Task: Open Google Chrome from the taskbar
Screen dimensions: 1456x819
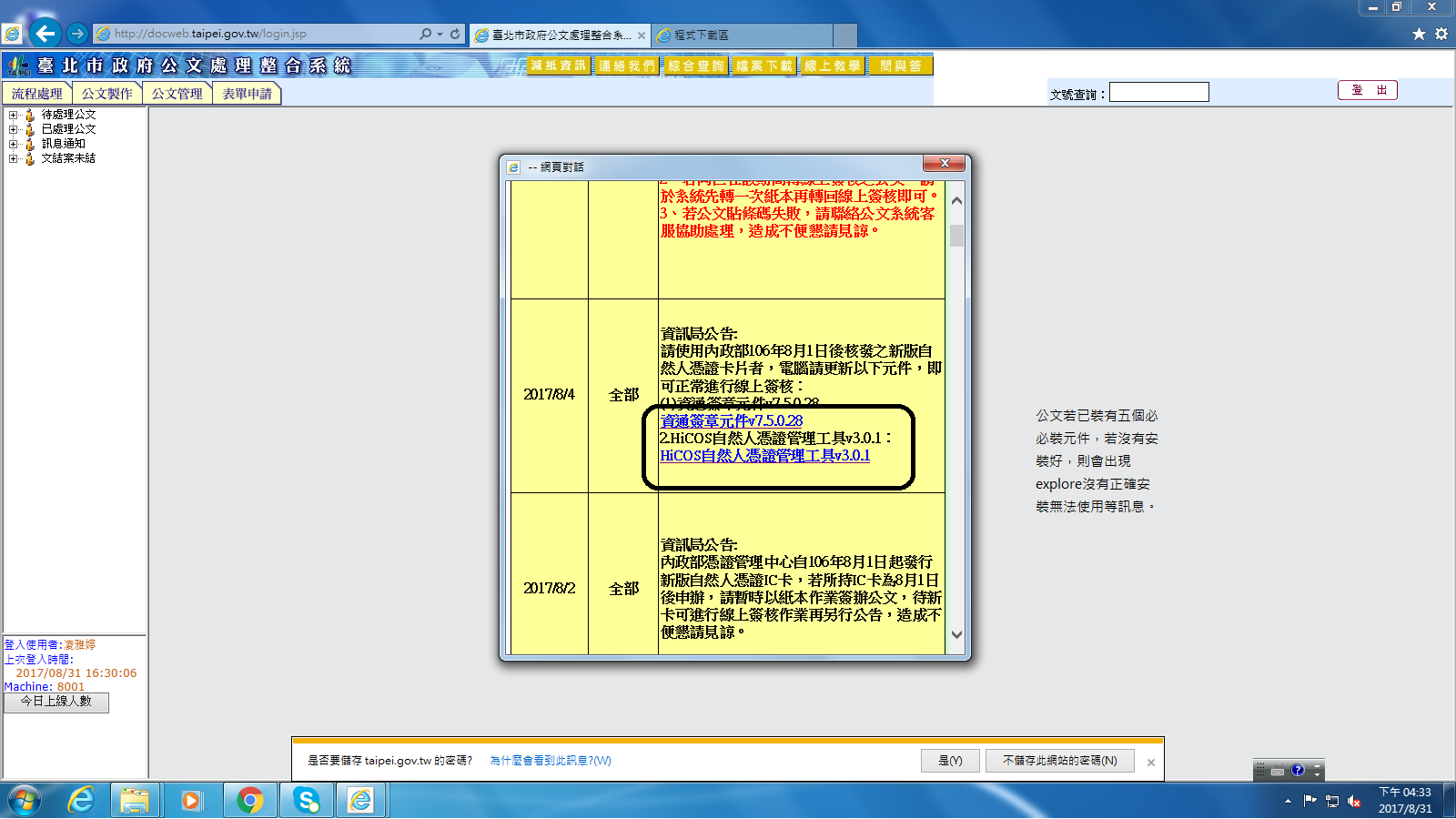Action: click(x=249, y=801)
